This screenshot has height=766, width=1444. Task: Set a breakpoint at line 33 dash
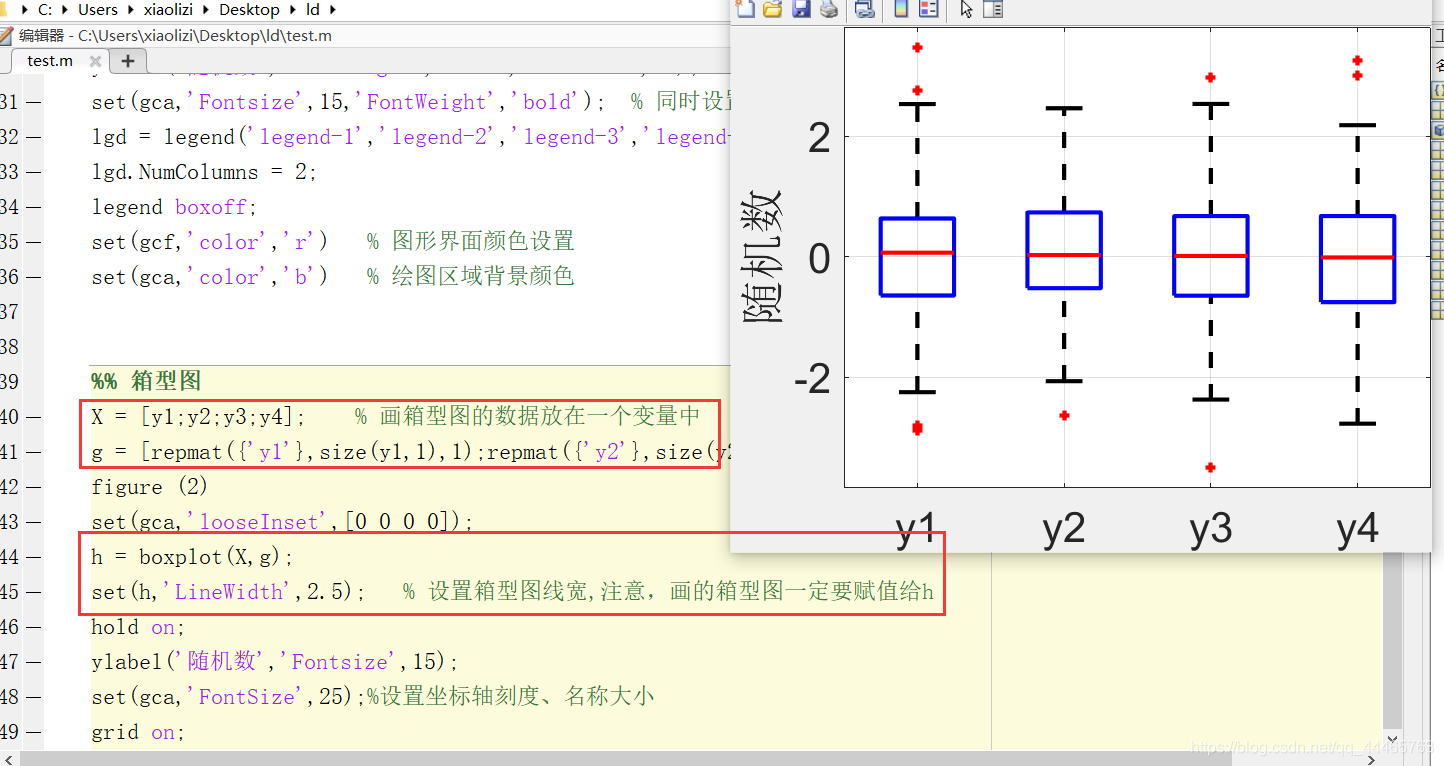click(x=34, y=172)
